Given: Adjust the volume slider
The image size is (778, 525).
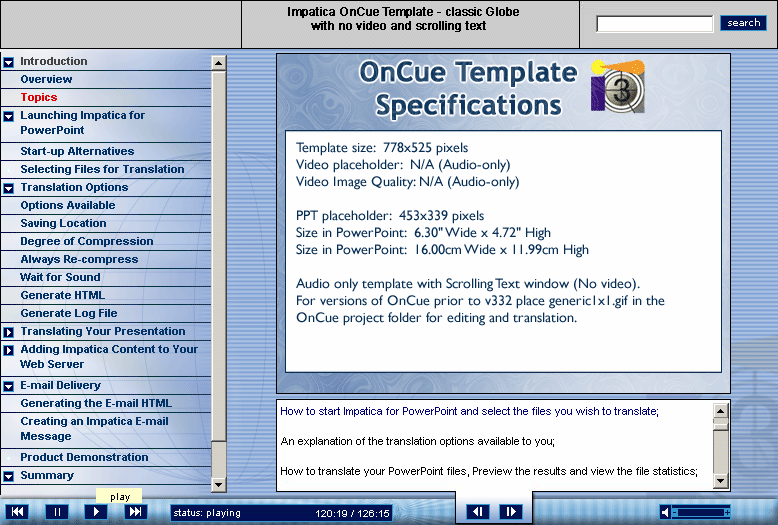Looking at the screenshot, I should tap(701, 512).
